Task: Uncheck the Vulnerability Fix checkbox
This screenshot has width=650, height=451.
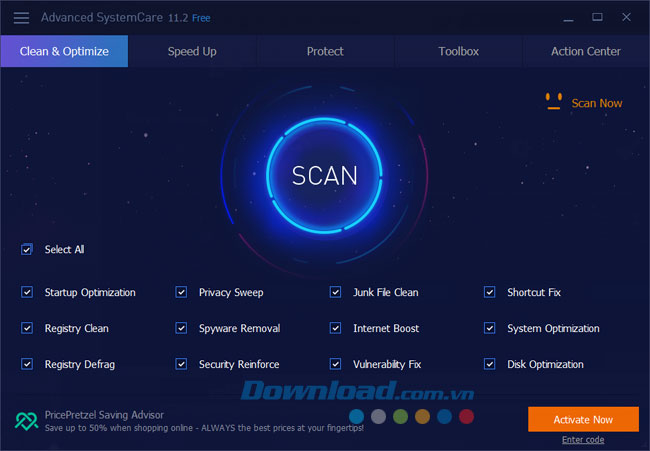Action: 335,364
